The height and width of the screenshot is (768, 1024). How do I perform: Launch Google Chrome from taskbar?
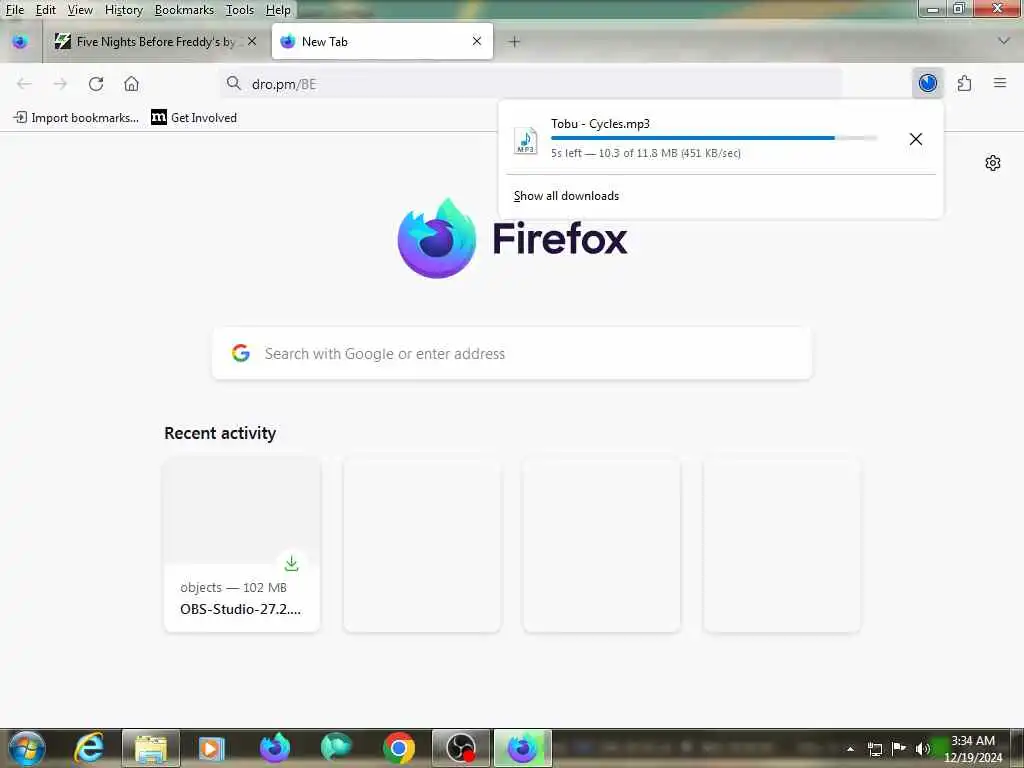click(x=399, y=748)
